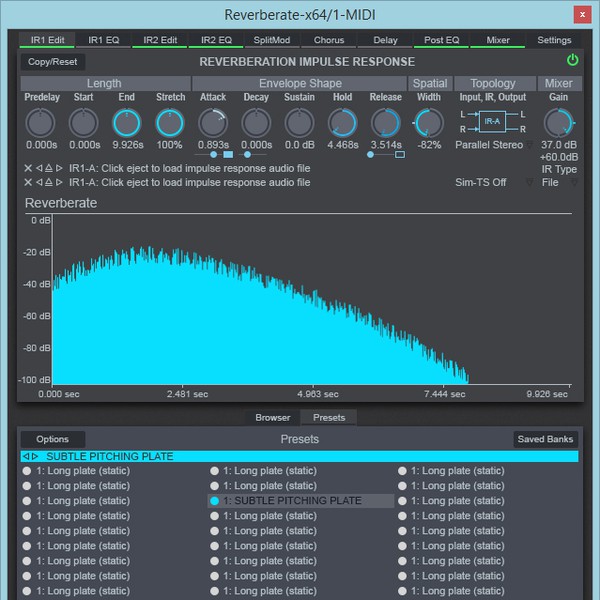Open the Settings tab
The height and width of the screenshot is (600, 600).
click(x=554, y=40)
